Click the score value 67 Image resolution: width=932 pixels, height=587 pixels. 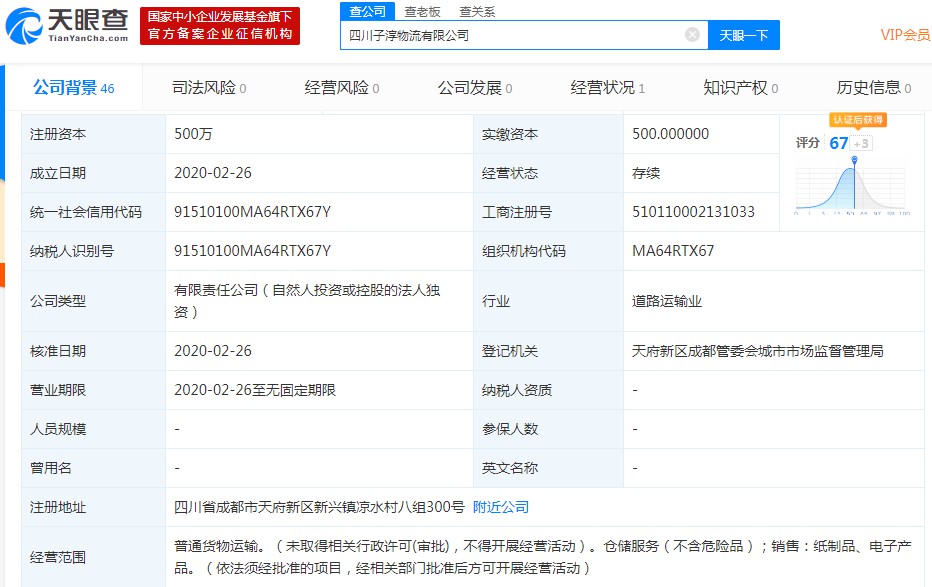click(x=839, y=143)
